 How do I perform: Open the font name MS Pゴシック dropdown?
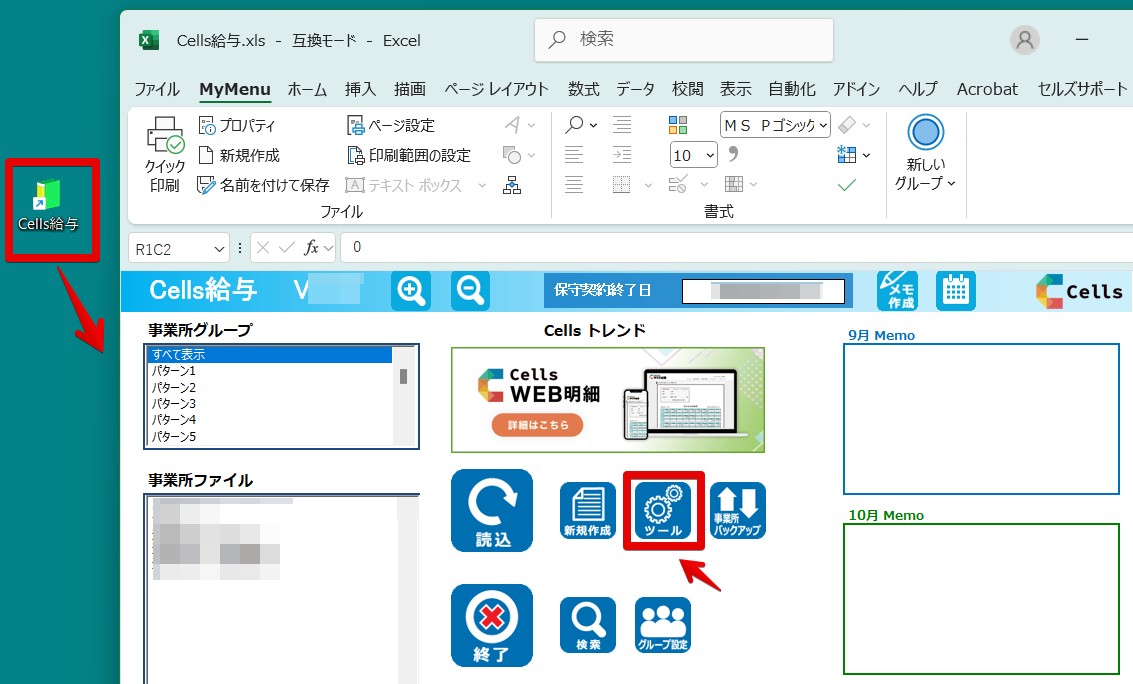click(823, 126)
